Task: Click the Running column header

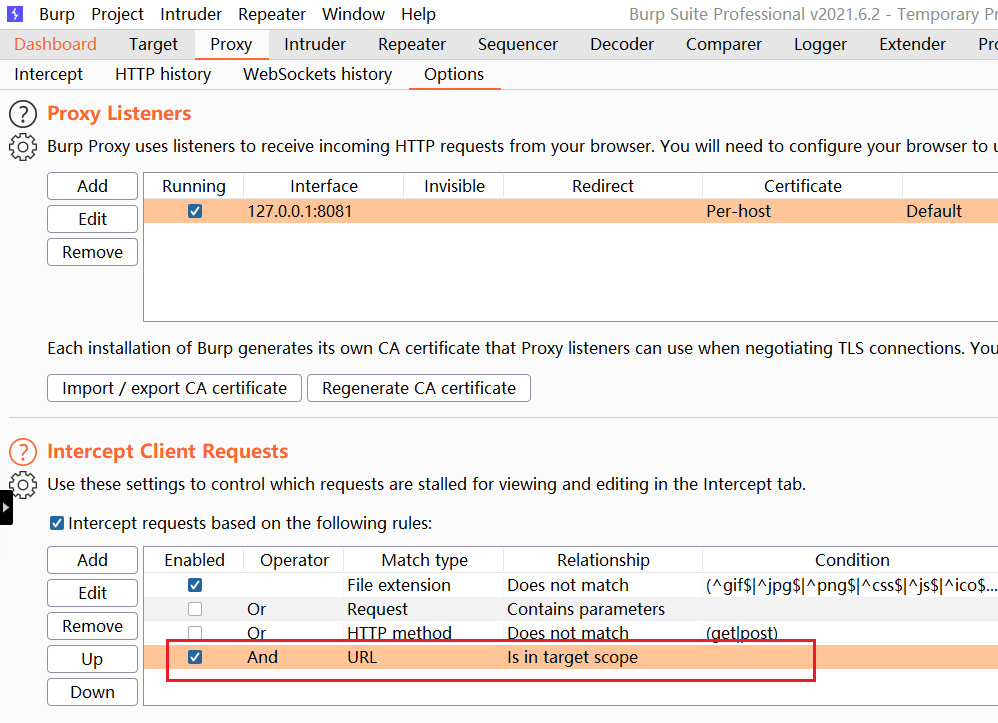Action: point(193,186)
